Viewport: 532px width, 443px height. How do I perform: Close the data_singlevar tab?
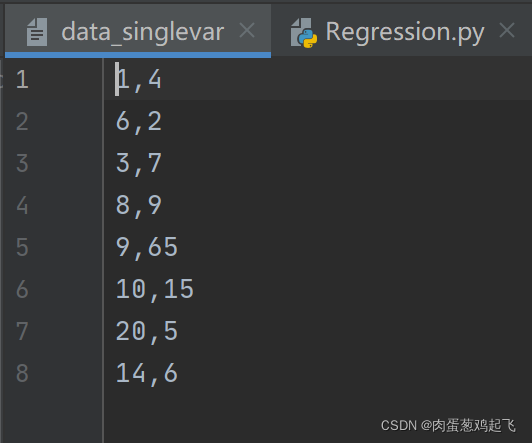click(247, 30)
